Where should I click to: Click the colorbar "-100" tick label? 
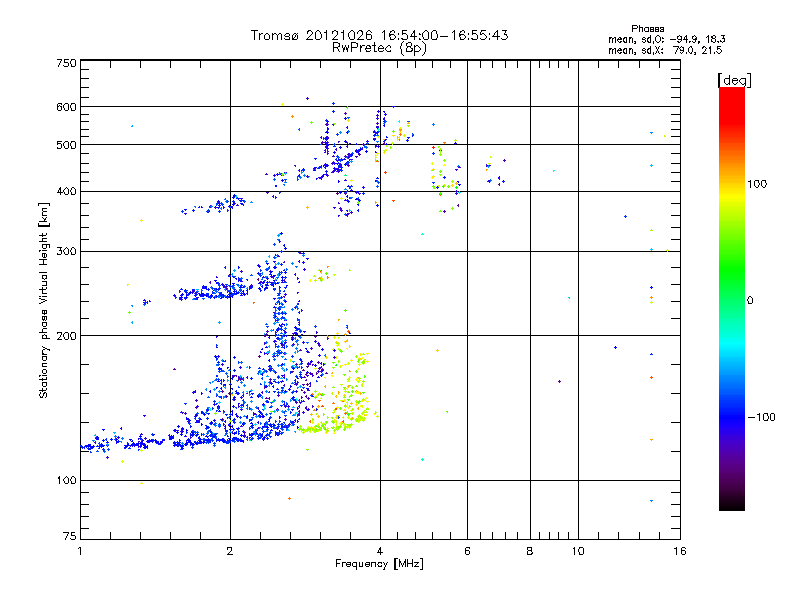(761, 417)
